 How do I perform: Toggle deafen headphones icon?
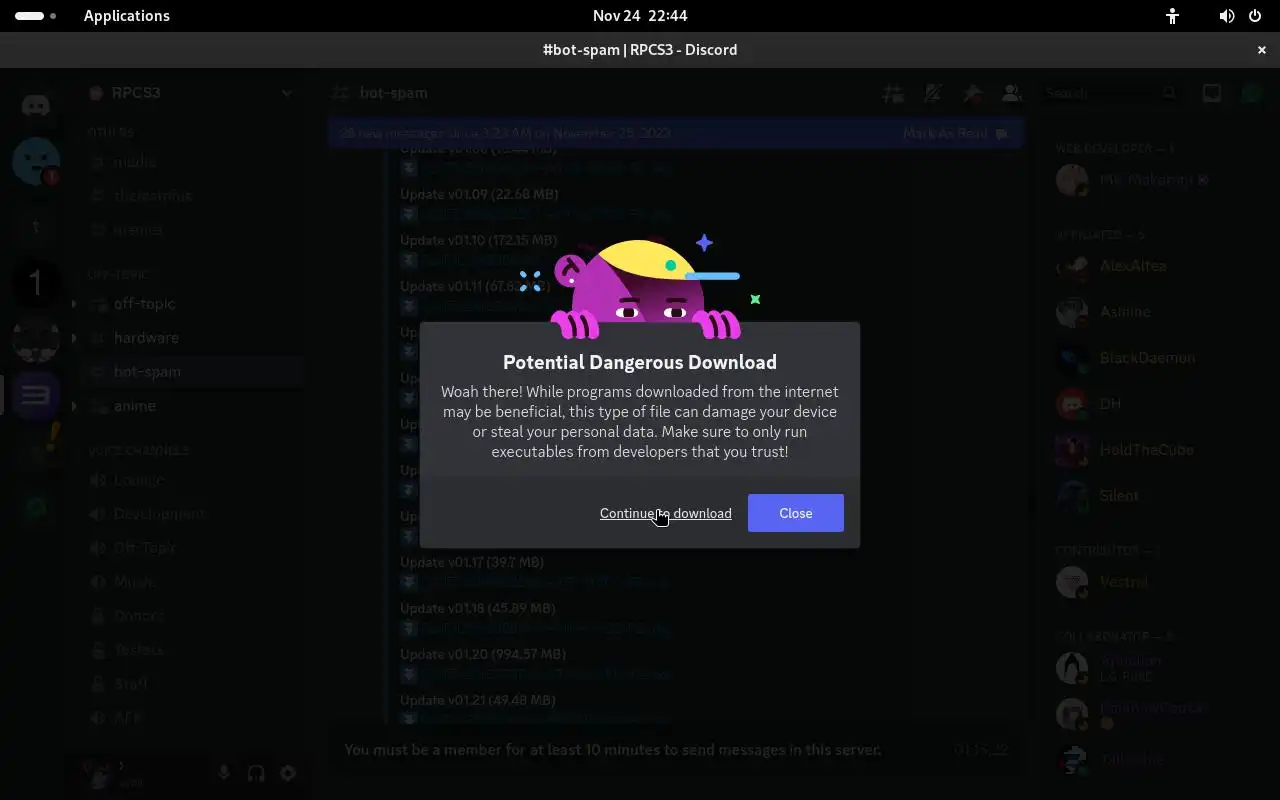[x=256, y=773]
